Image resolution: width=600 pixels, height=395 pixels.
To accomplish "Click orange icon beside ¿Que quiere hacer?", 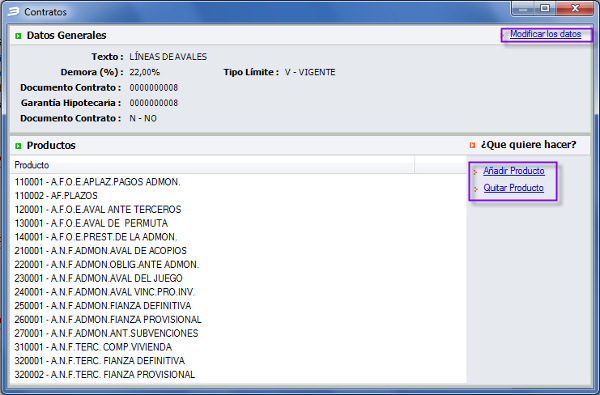I will click(472, 145).
